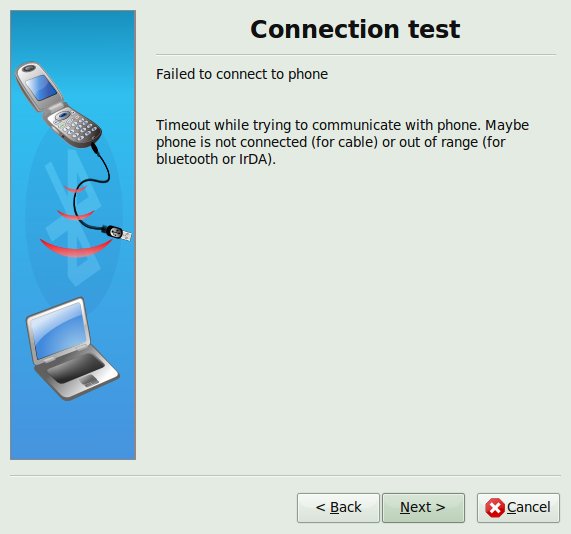
Task: Click the "Connection test" heading
Action: tap(355, 29)
